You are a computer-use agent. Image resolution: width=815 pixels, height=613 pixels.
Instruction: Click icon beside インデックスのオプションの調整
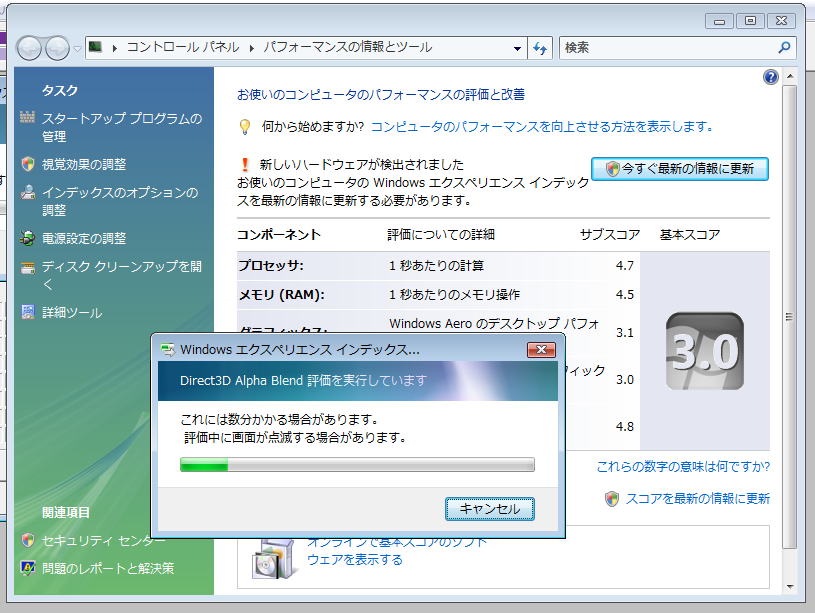(x=28, y=192)
